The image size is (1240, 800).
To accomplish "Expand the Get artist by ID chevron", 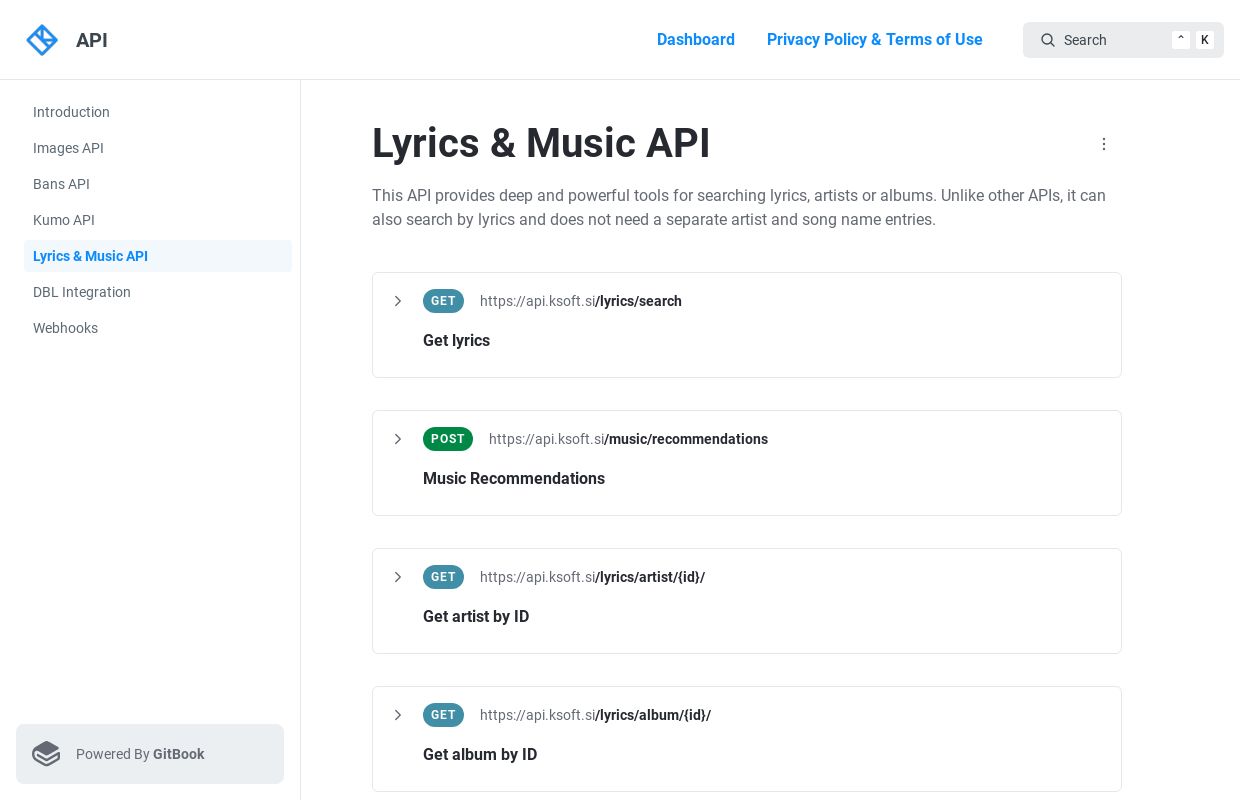I will point(398,577).
